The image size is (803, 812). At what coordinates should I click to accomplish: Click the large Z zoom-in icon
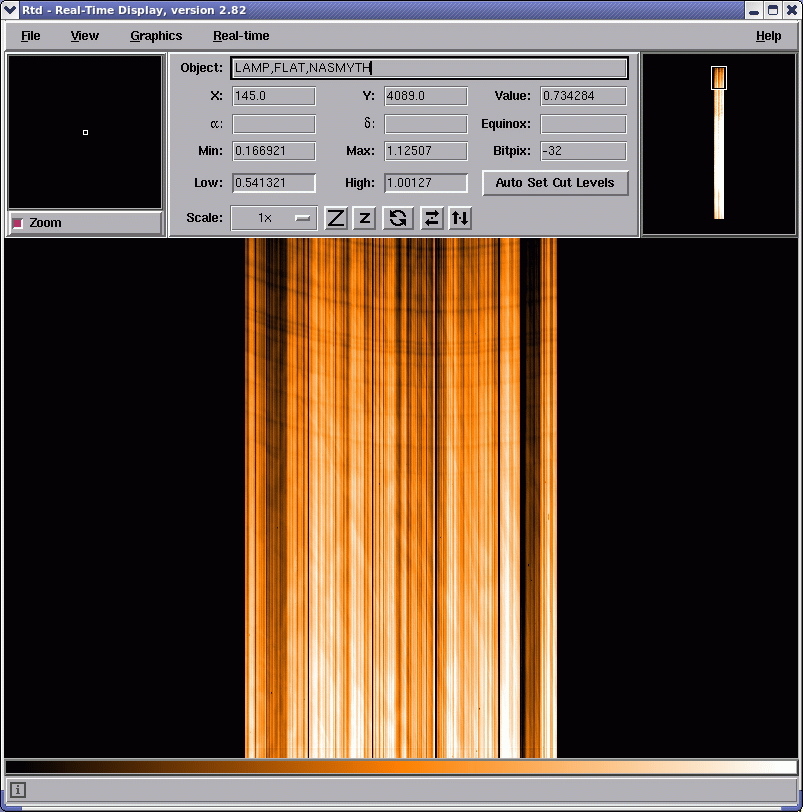coord(336,218)
